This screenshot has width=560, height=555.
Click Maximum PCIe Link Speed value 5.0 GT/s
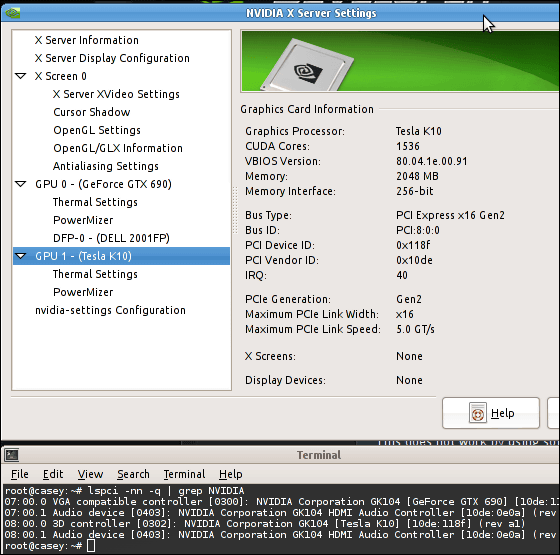(415, 329)
